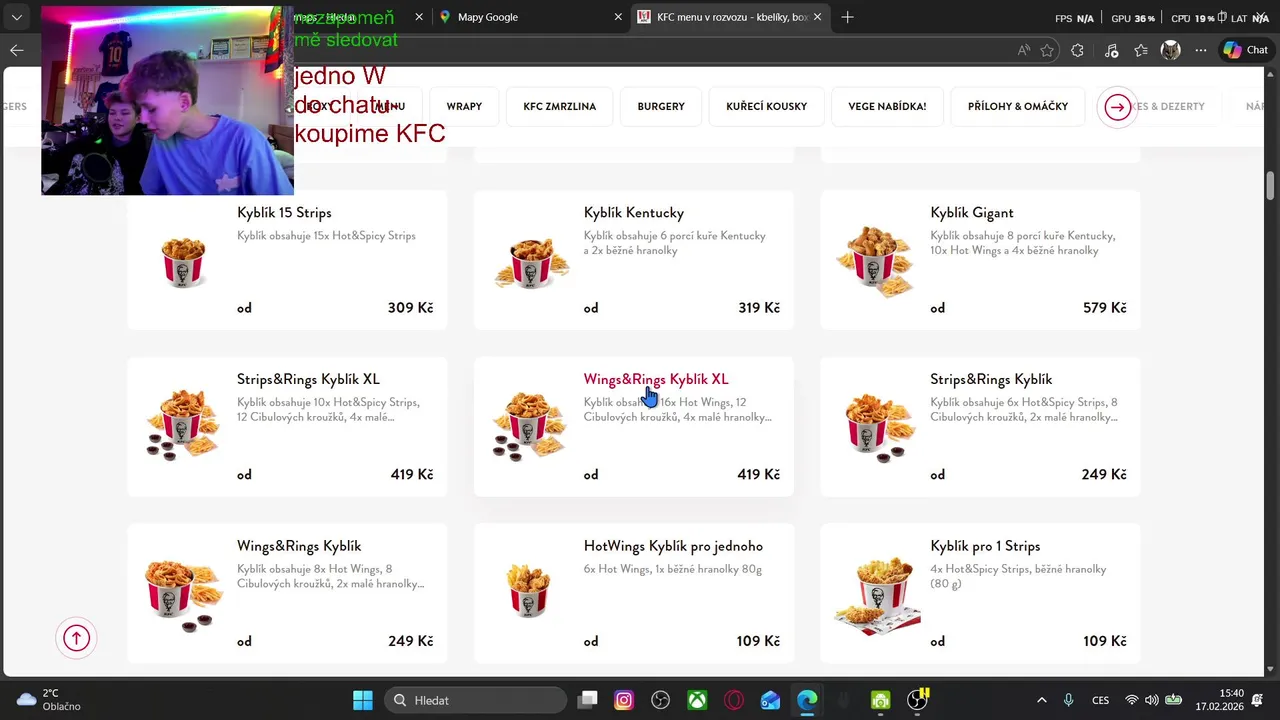This screenshot has height=720, width=1280.
Task: Open the Strips&Rings Kyblík XL title
Action: tap(308, 380)
